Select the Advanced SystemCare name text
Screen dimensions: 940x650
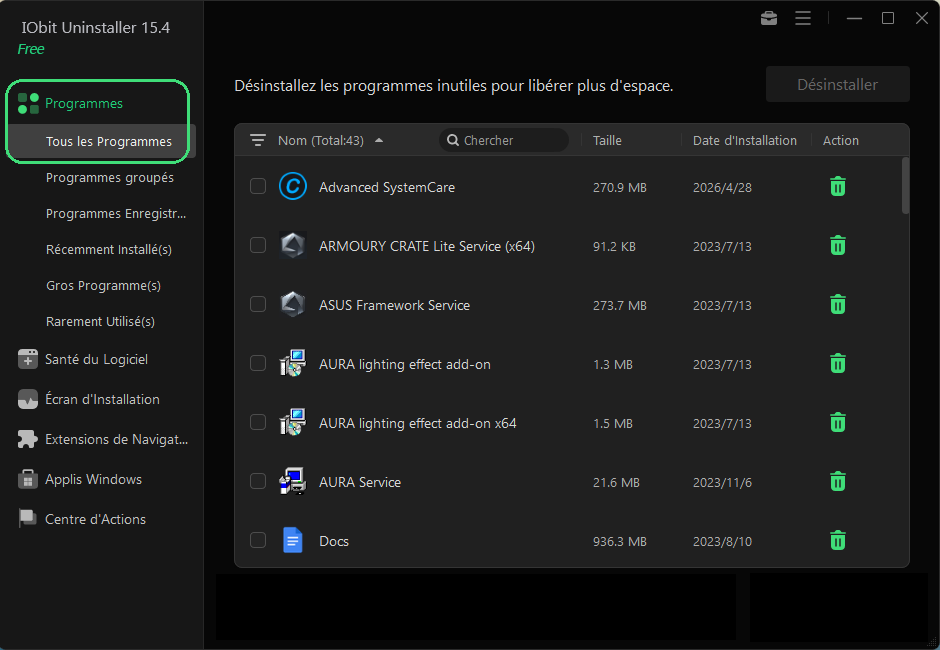point(387,187)
